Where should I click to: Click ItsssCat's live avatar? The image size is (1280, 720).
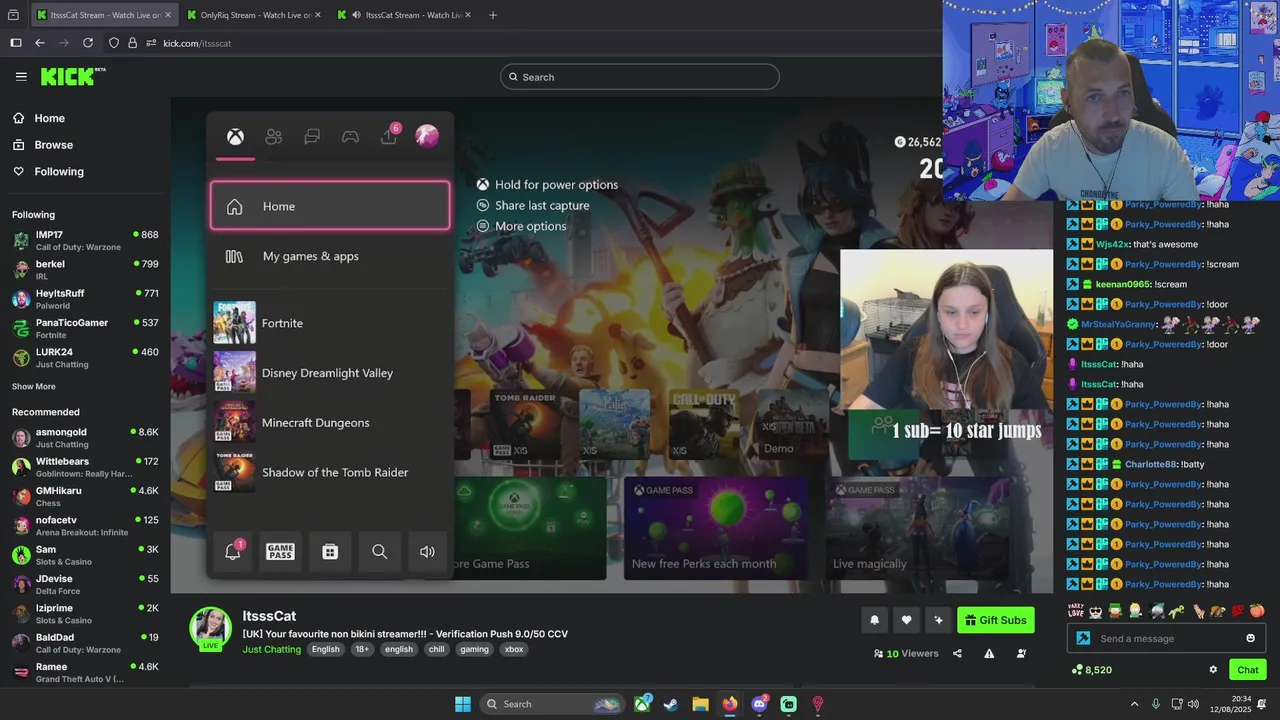[x=211, y=628]
